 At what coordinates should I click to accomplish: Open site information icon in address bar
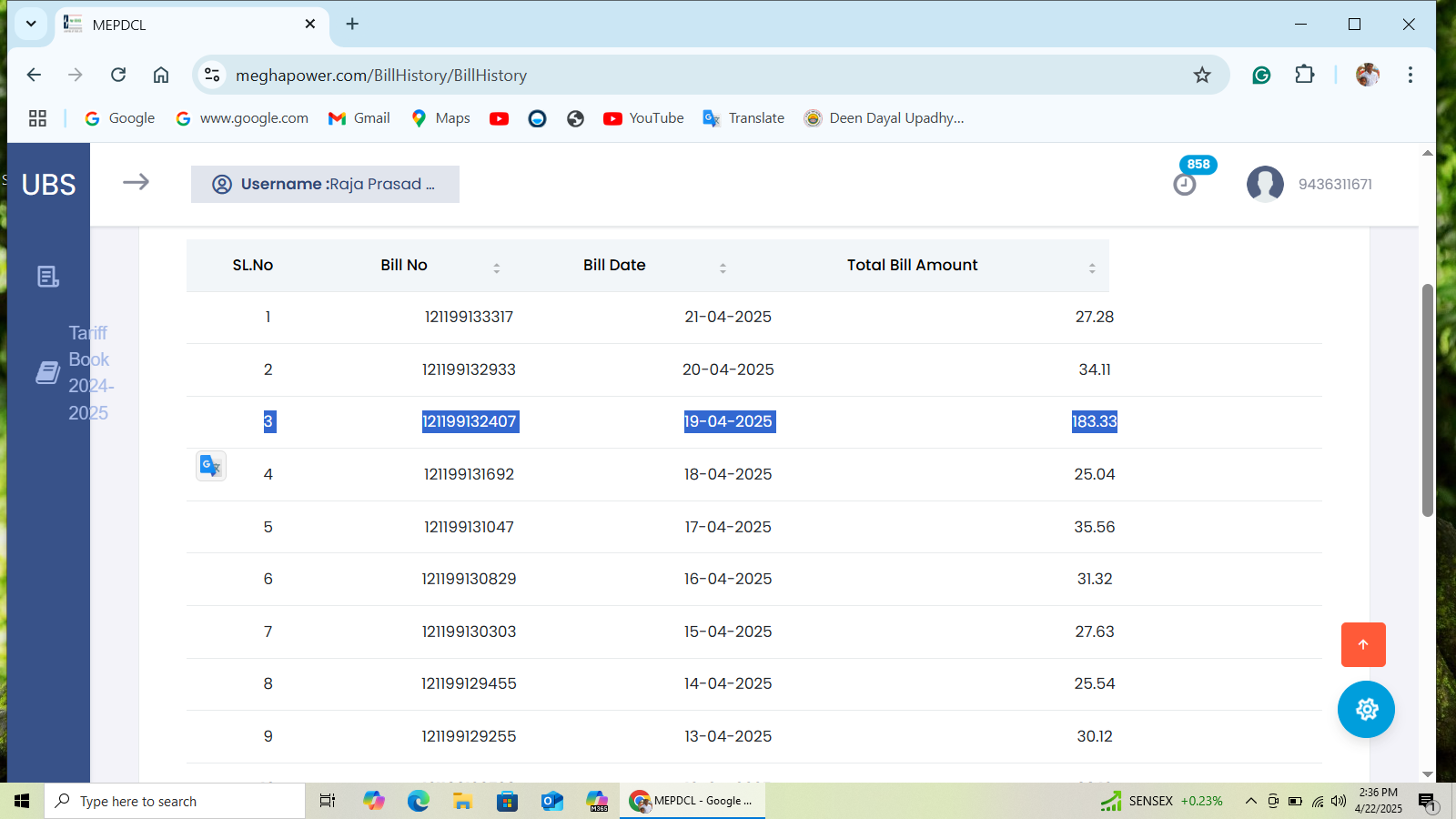tap(212, 75)
